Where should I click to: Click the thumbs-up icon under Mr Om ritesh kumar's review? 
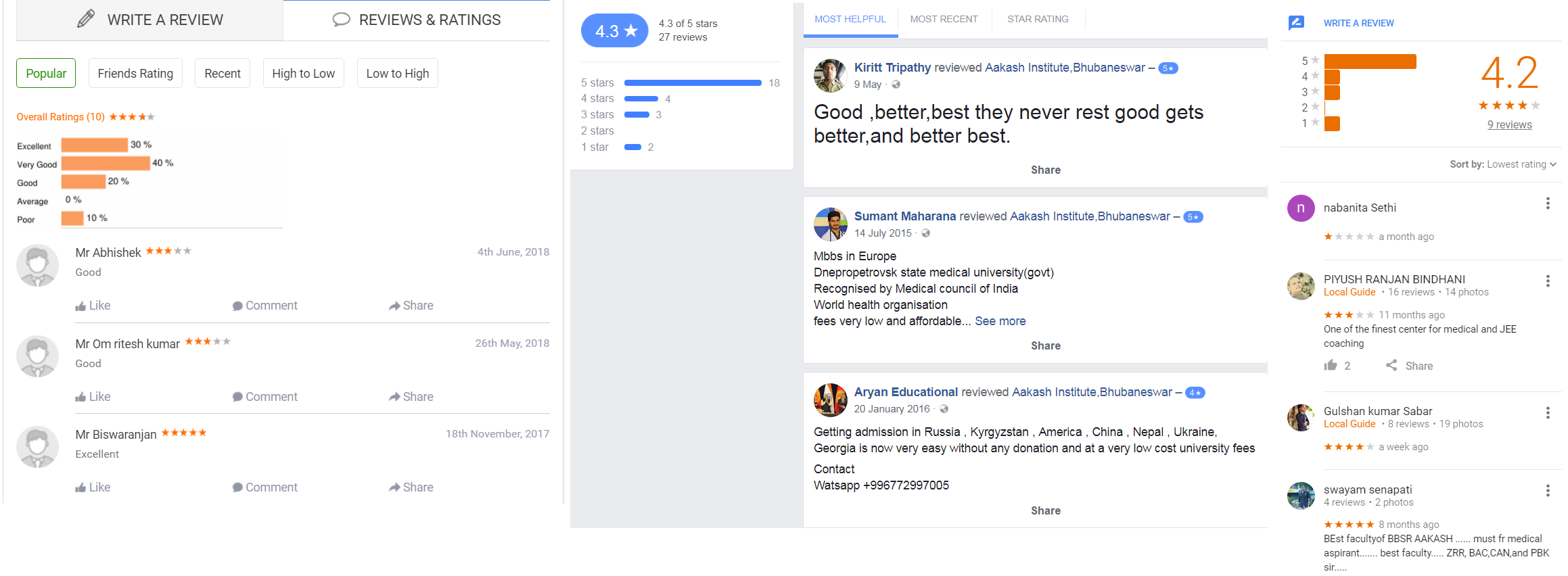pos(80,398)
